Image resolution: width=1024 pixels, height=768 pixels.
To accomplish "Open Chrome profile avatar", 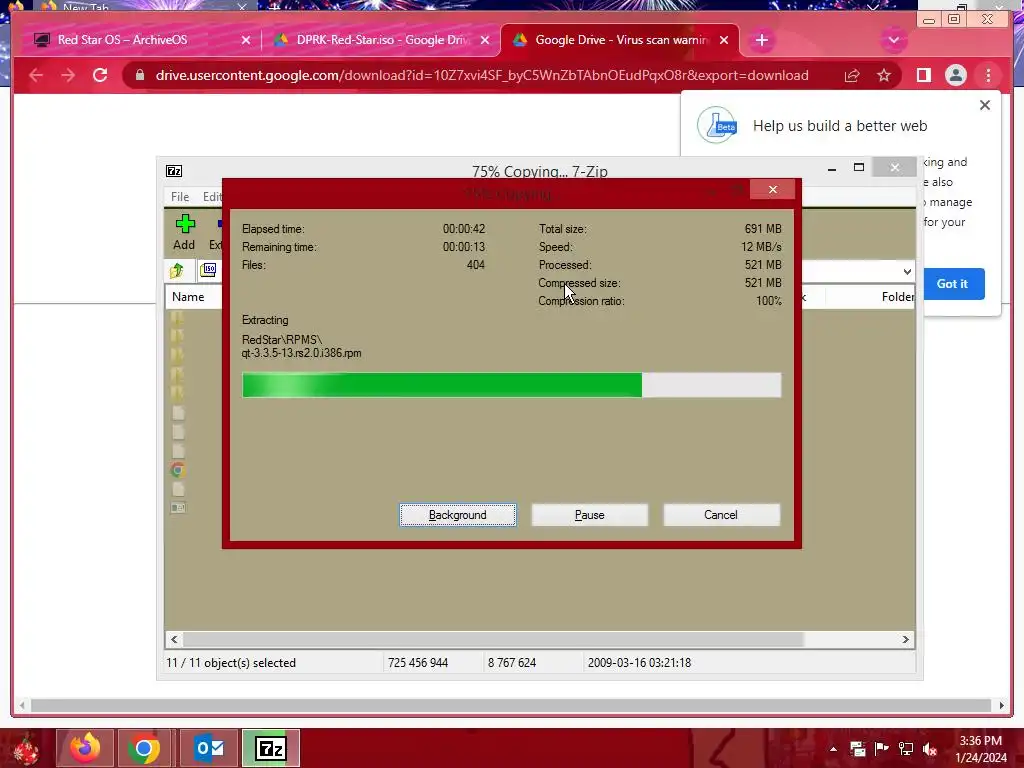I will (x=955, y=75).
